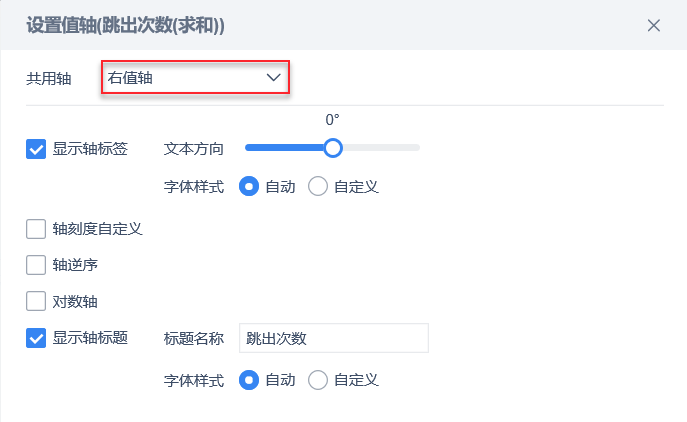Toggle the 显示轴标题 checkbox off
687x422 pixels.
[x=36, y=338]
